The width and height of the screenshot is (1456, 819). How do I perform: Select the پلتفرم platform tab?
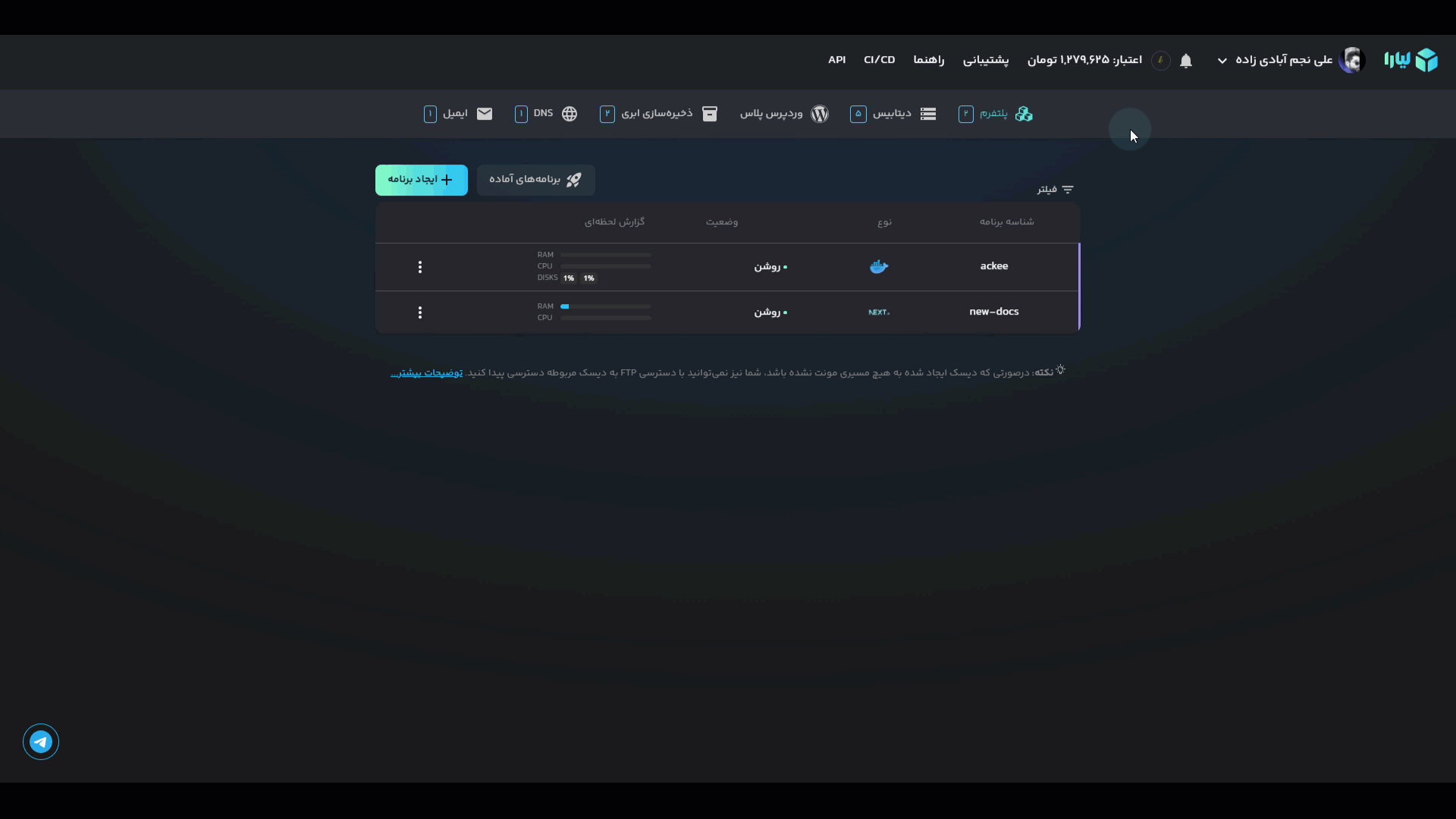996,114
